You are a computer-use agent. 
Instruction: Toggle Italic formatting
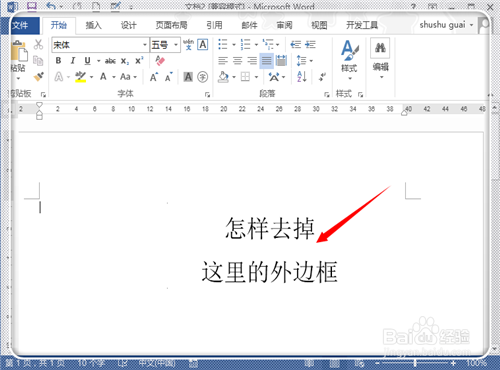73,61
